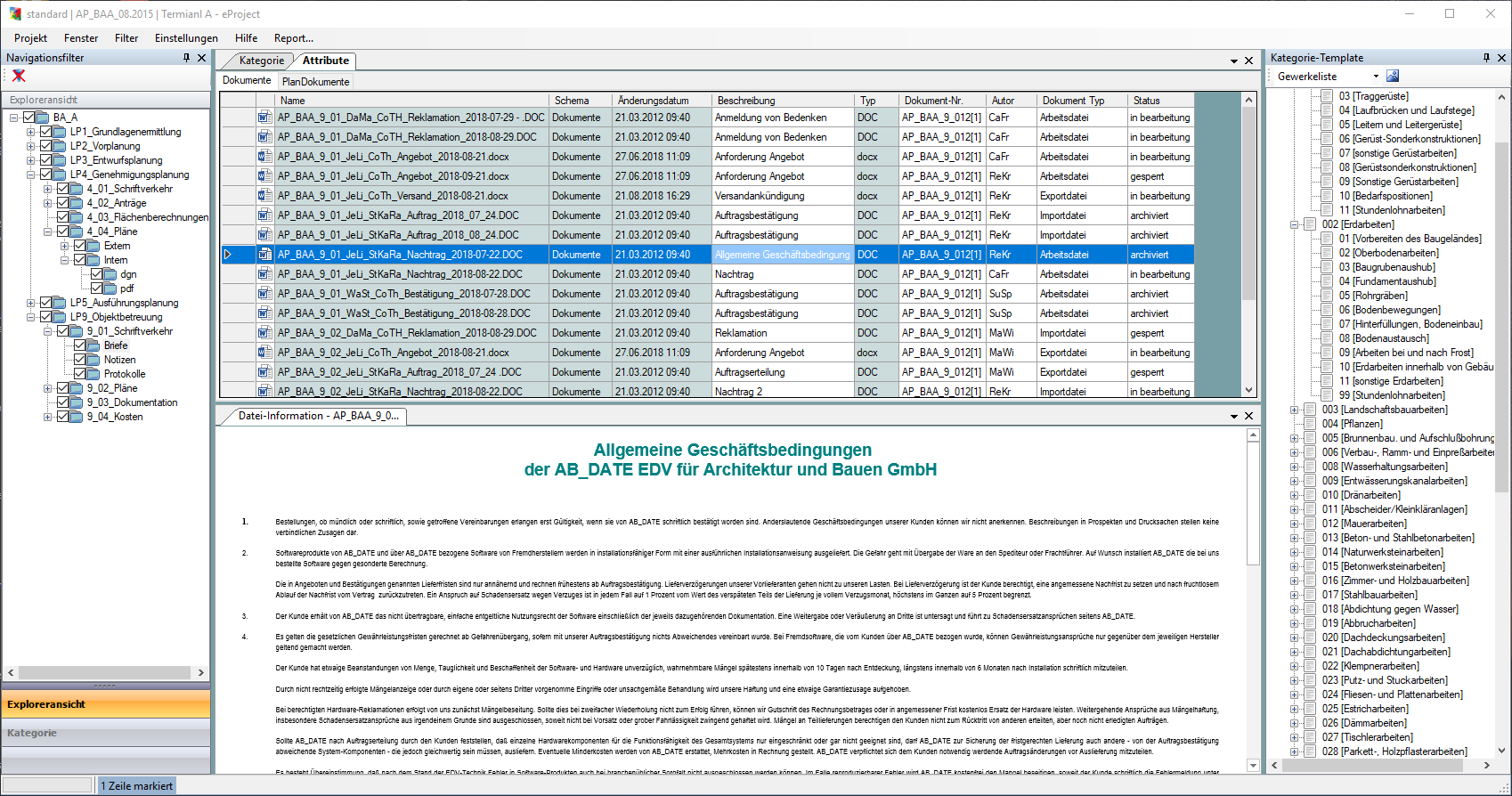Expand LP3_Entwurfsplanung tree node

pyautogui.click(x=31, y=160)
